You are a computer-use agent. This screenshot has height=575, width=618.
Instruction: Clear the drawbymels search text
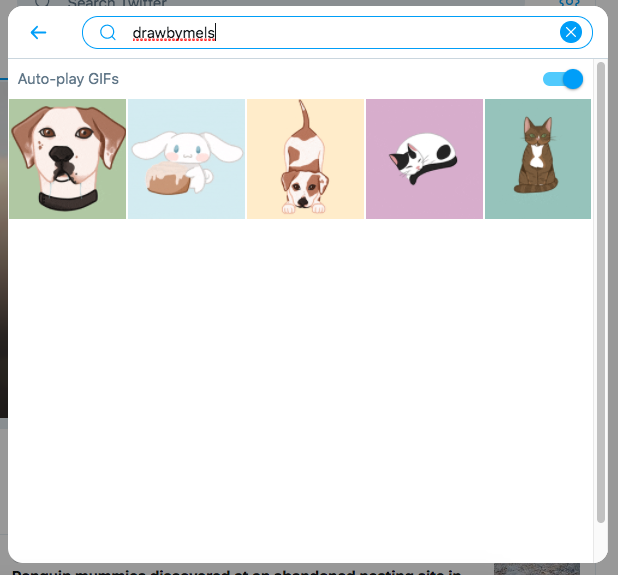[x=570, y=32]
